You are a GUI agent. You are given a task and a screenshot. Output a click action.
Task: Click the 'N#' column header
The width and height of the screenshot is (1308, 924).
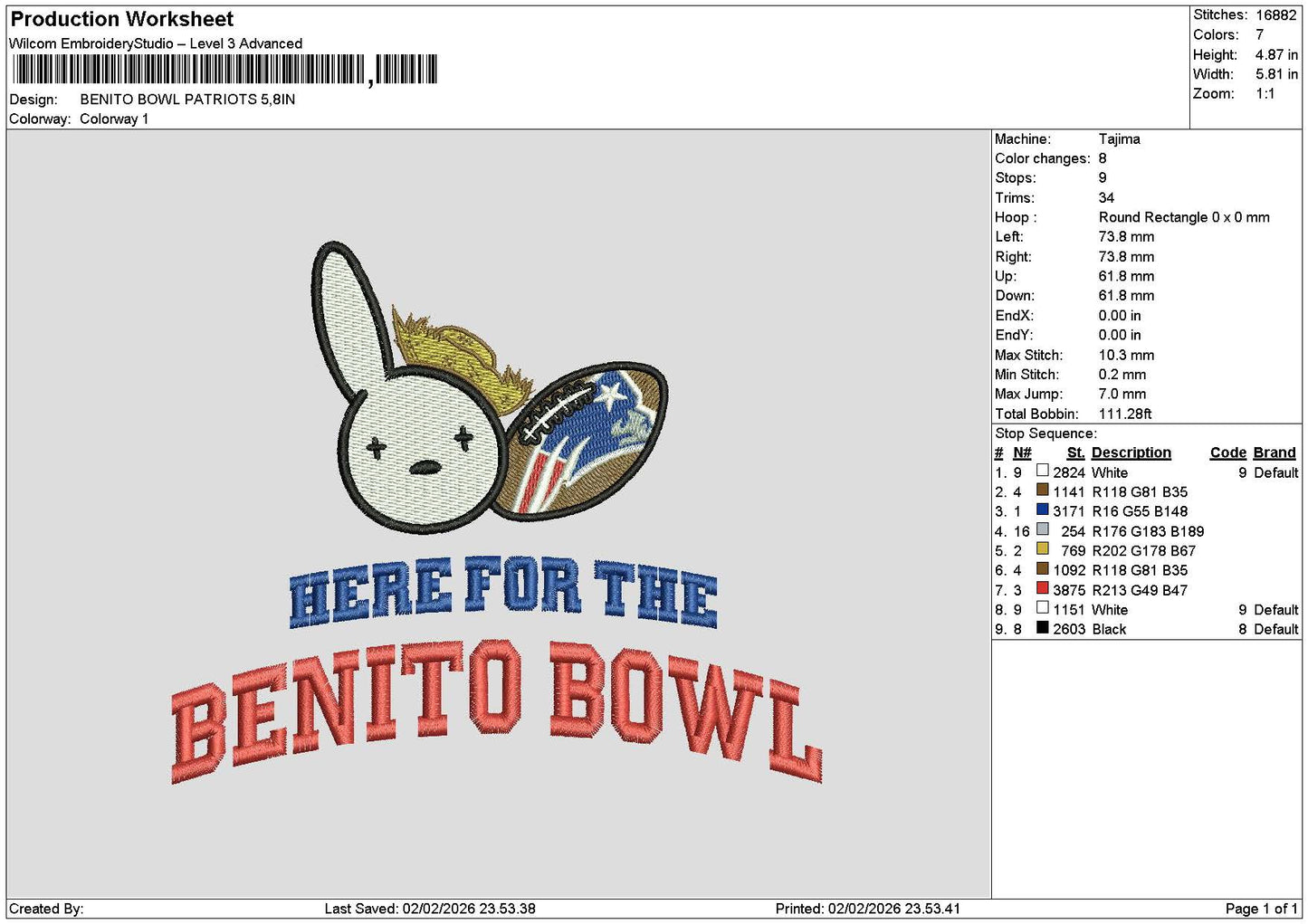1022,453
